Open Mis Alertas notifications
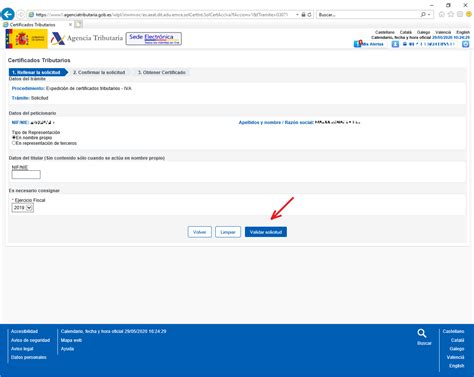The width and height of the screenshot is (474, 377). point(369,44)
